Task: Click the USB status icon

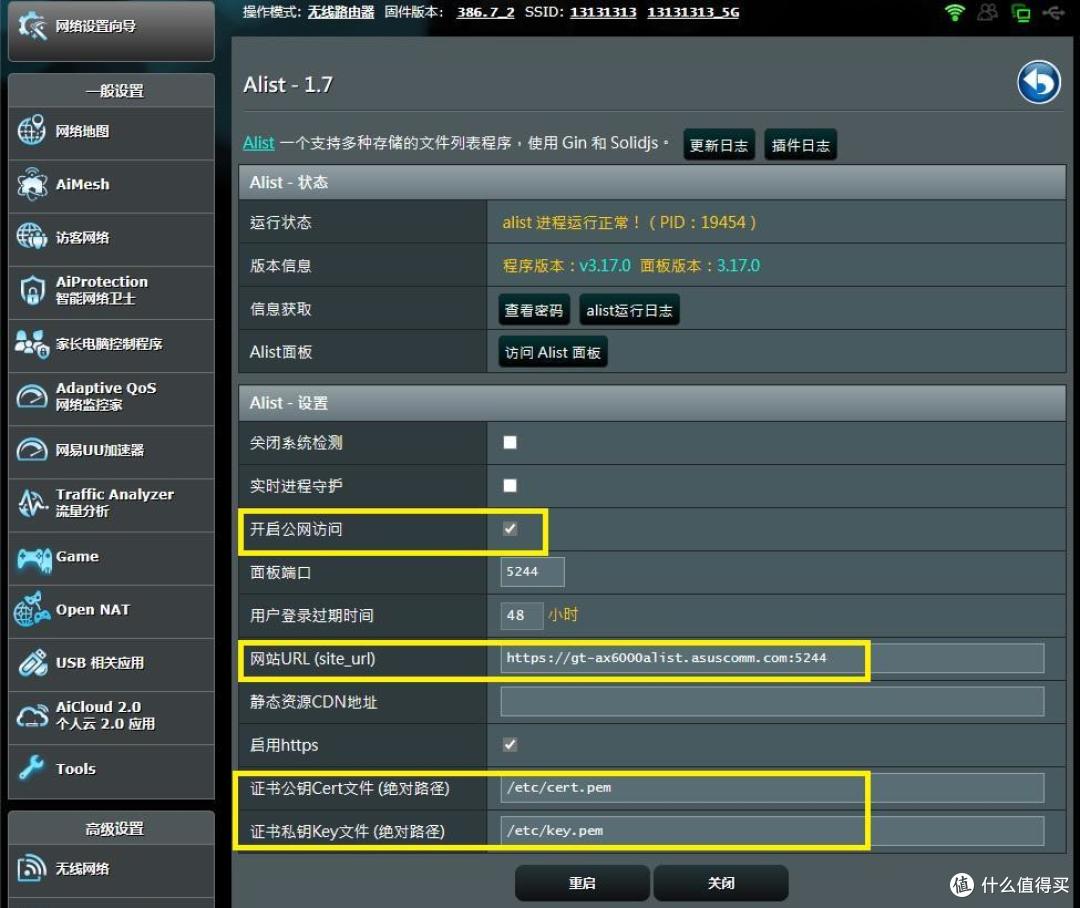Action: [x=1054, y=12]
